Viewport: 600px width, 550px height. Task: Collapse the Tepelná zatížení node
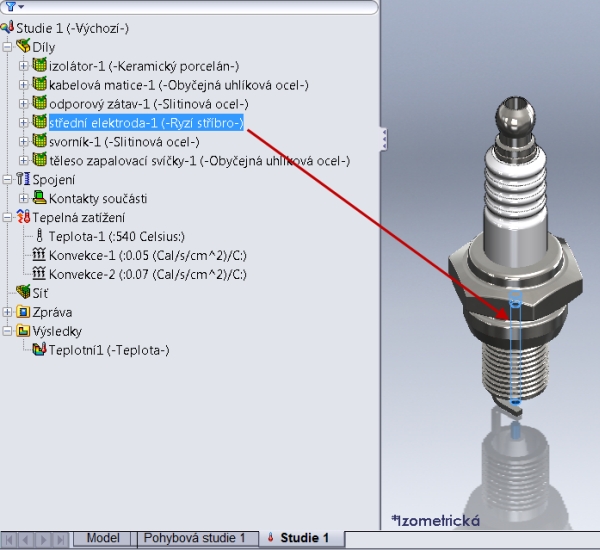(7, 217)
